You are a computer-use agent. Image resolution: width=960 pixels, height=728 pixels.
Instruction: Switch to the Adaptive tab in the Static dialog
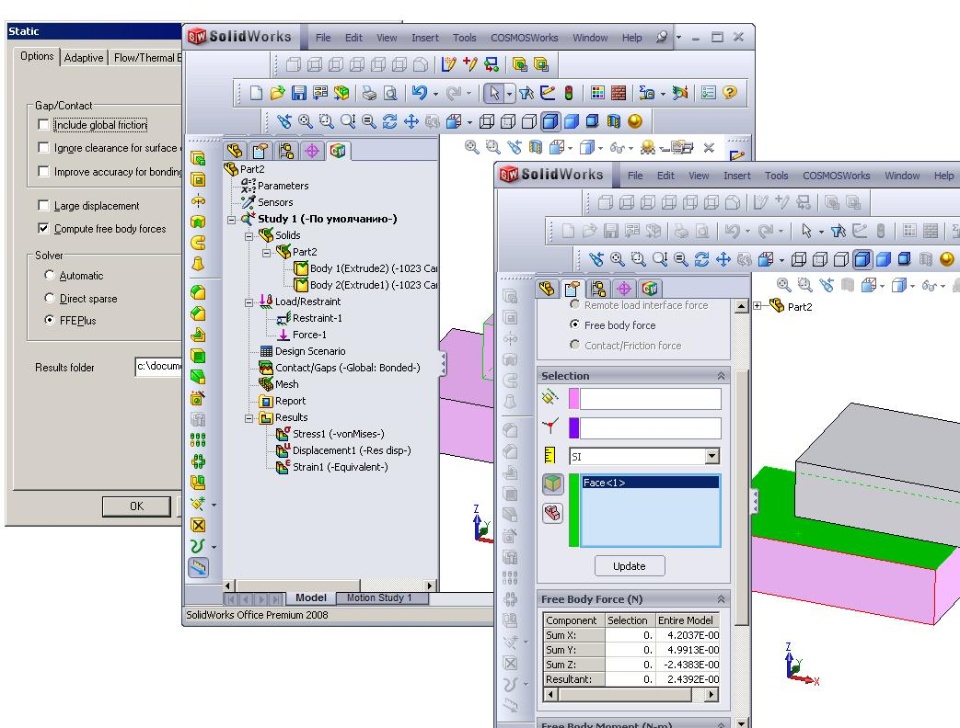click(x=84, y=58)
